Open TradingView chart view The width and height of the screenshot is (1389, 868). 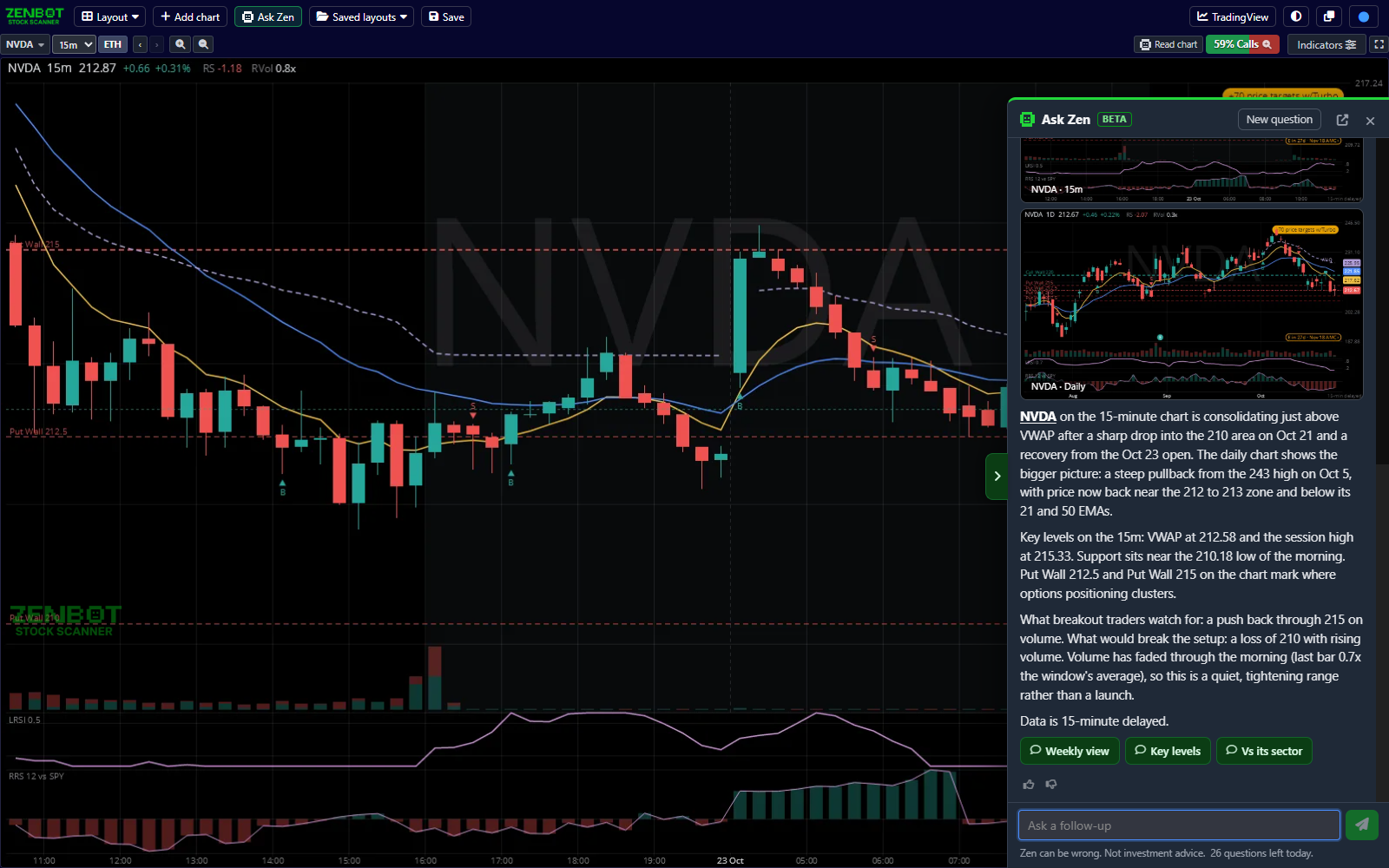[1233, 16]
